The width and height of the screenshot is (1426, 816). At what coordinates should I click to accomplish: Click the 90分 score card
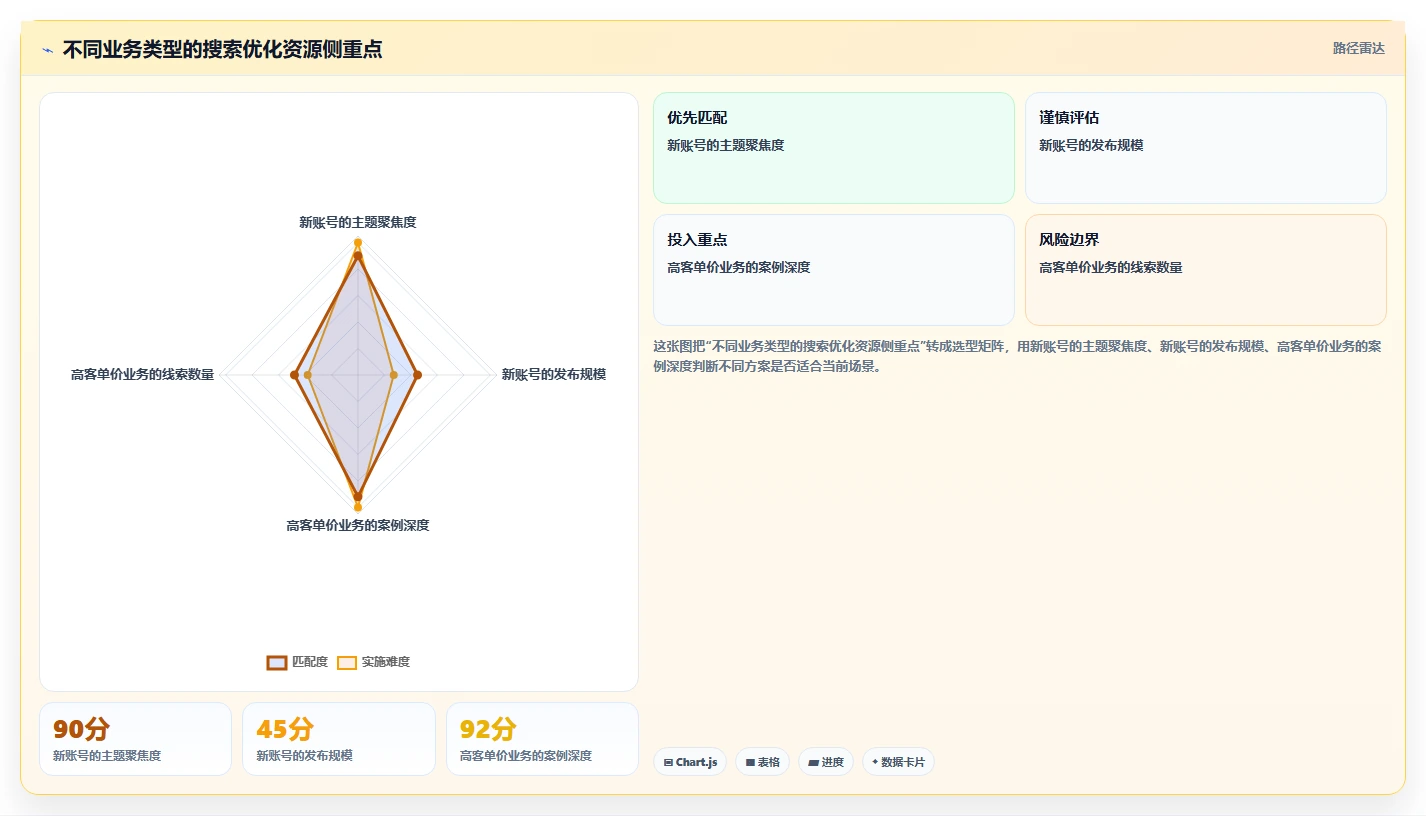click(135, 739)
